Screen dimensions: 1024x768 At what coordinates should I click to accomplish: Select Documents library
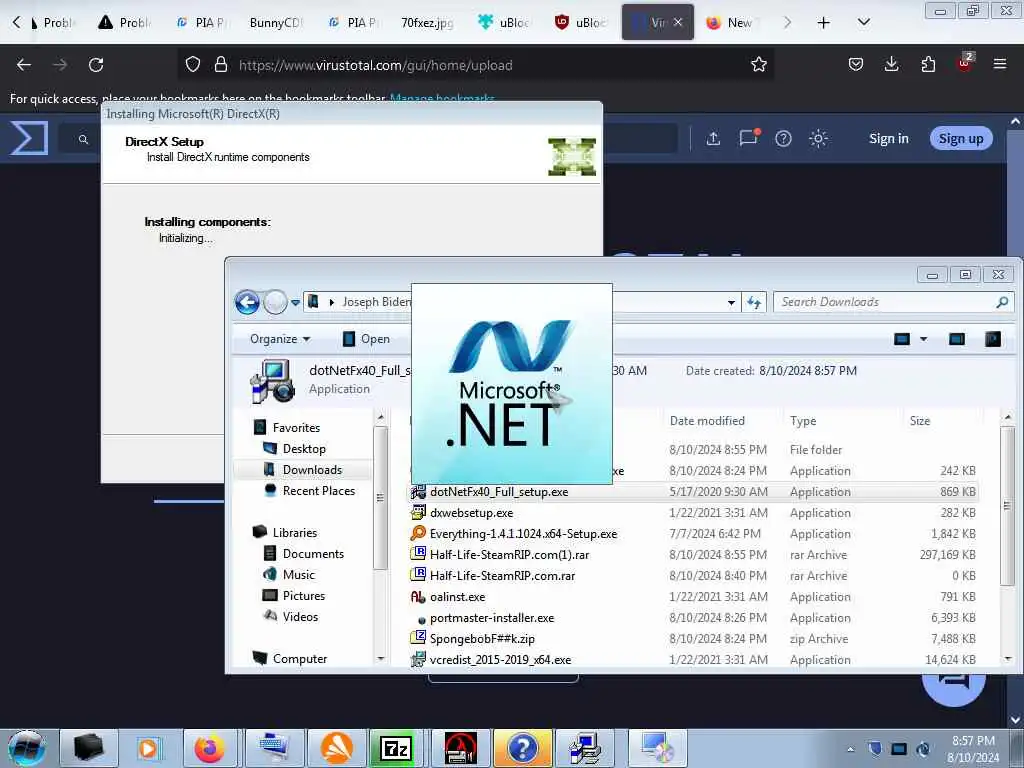313,554
